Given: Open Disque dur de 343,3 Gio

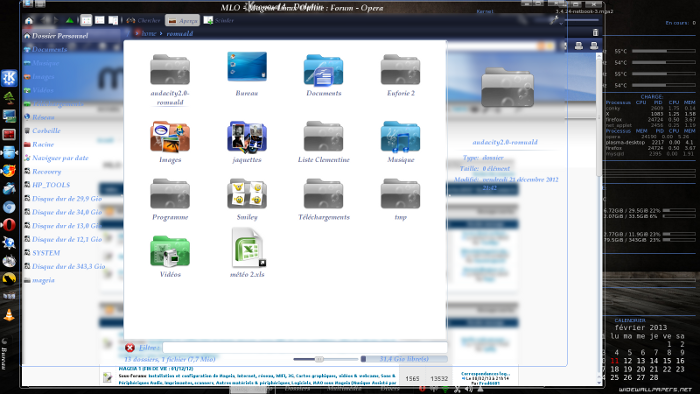Looking at the screenshot, I should pos(68,266).
